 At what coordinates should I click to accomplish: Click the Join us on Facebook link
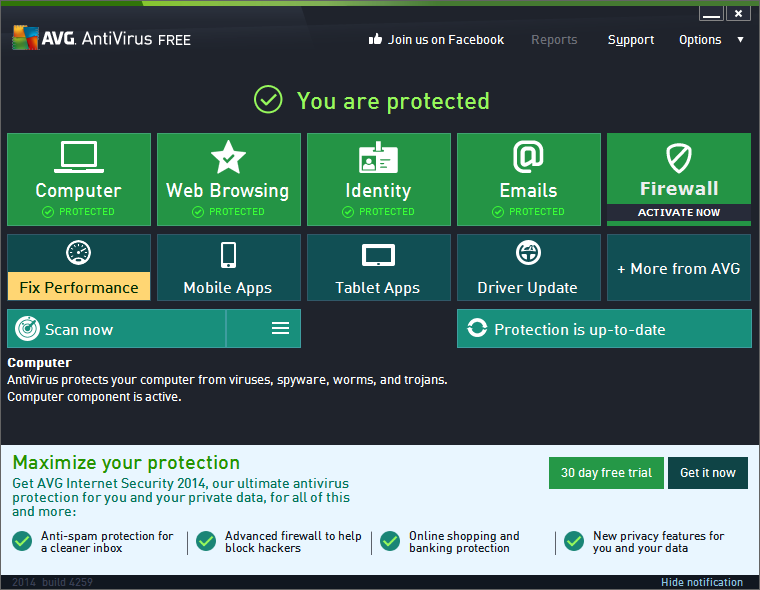[436, 40]
